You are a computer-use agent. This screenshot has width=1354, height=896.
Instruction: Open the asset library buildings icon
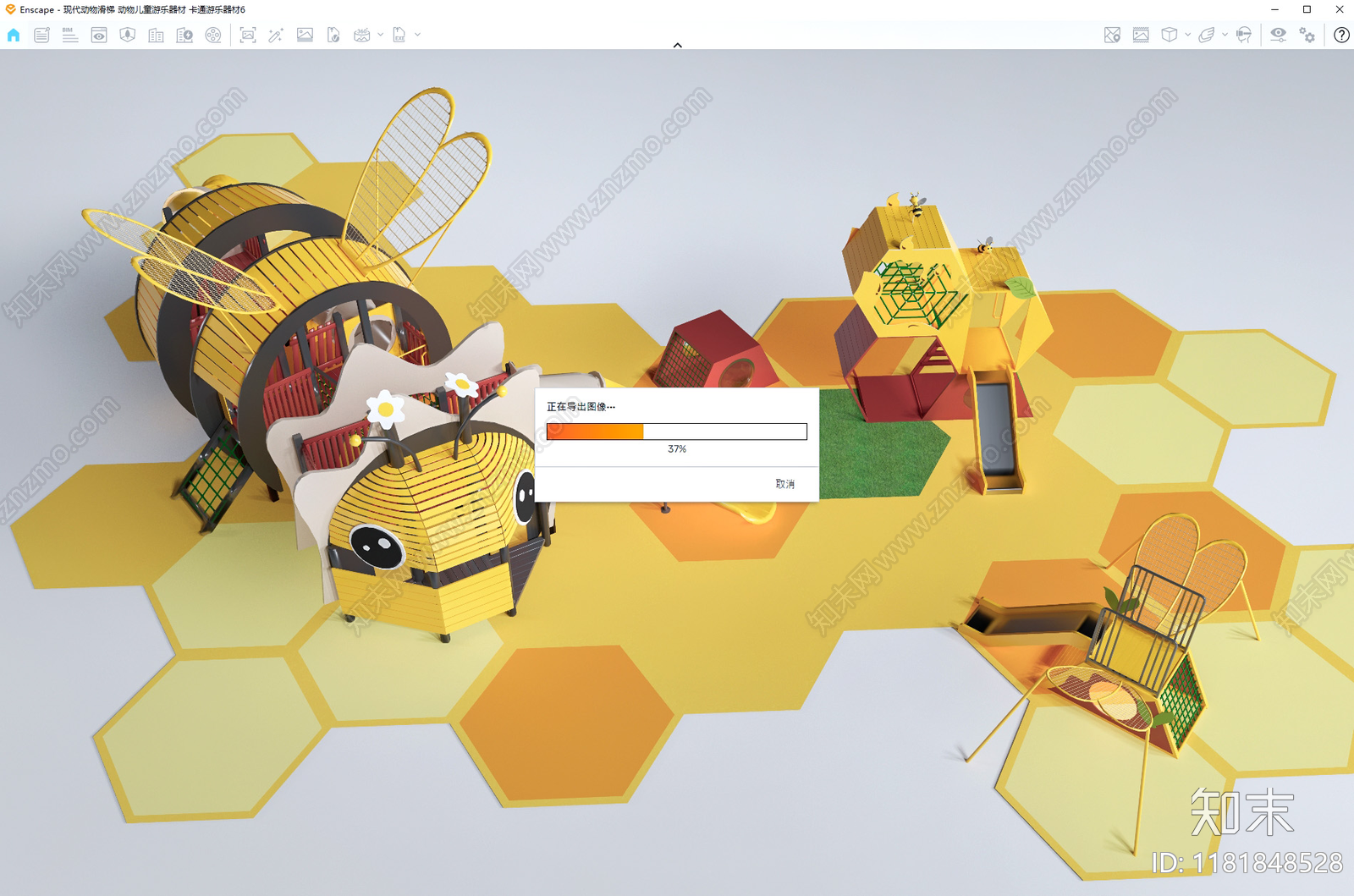156,35
